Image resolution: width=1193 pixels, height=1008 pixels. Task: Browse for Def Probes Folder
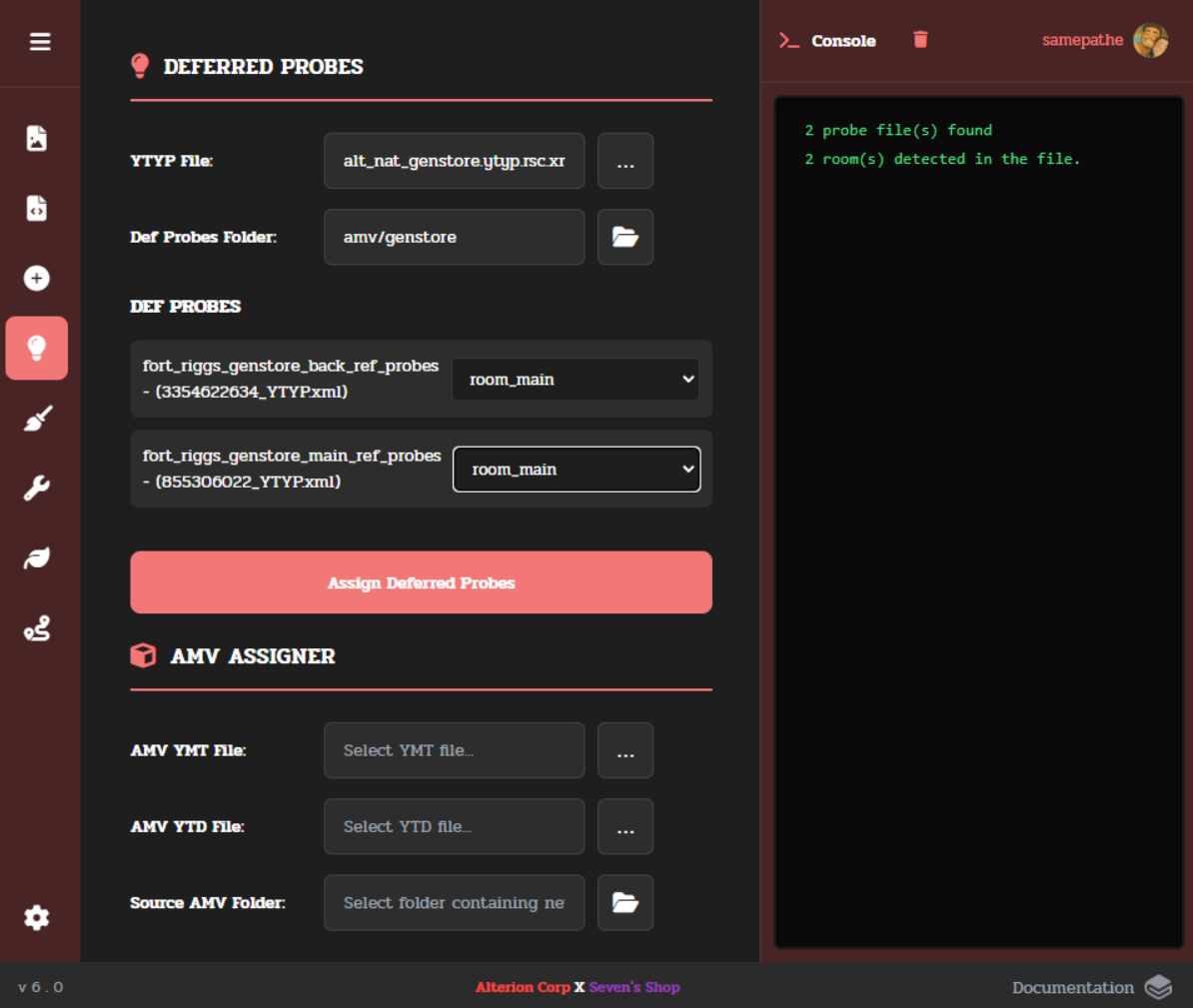[625, 237]
